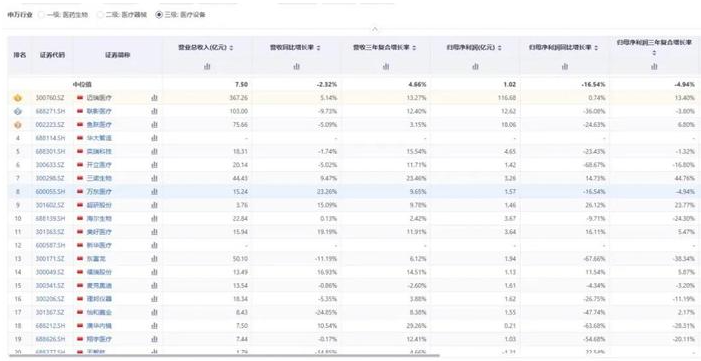The height and width of the screenshot is (361, 701).
Task: Open stock code link 300760.SZ
Action: click(x=50, y=98)
